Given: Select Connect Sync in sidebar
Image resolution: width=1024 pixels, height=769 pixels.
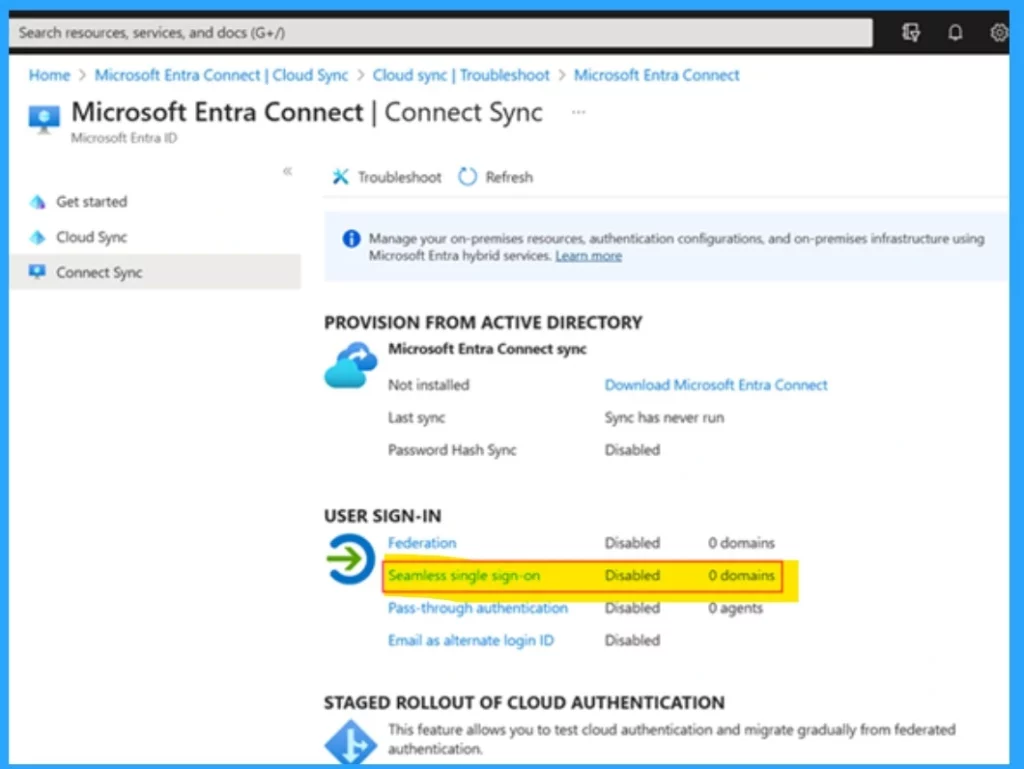Looking at the screenshot, I should tap(155, 272).
